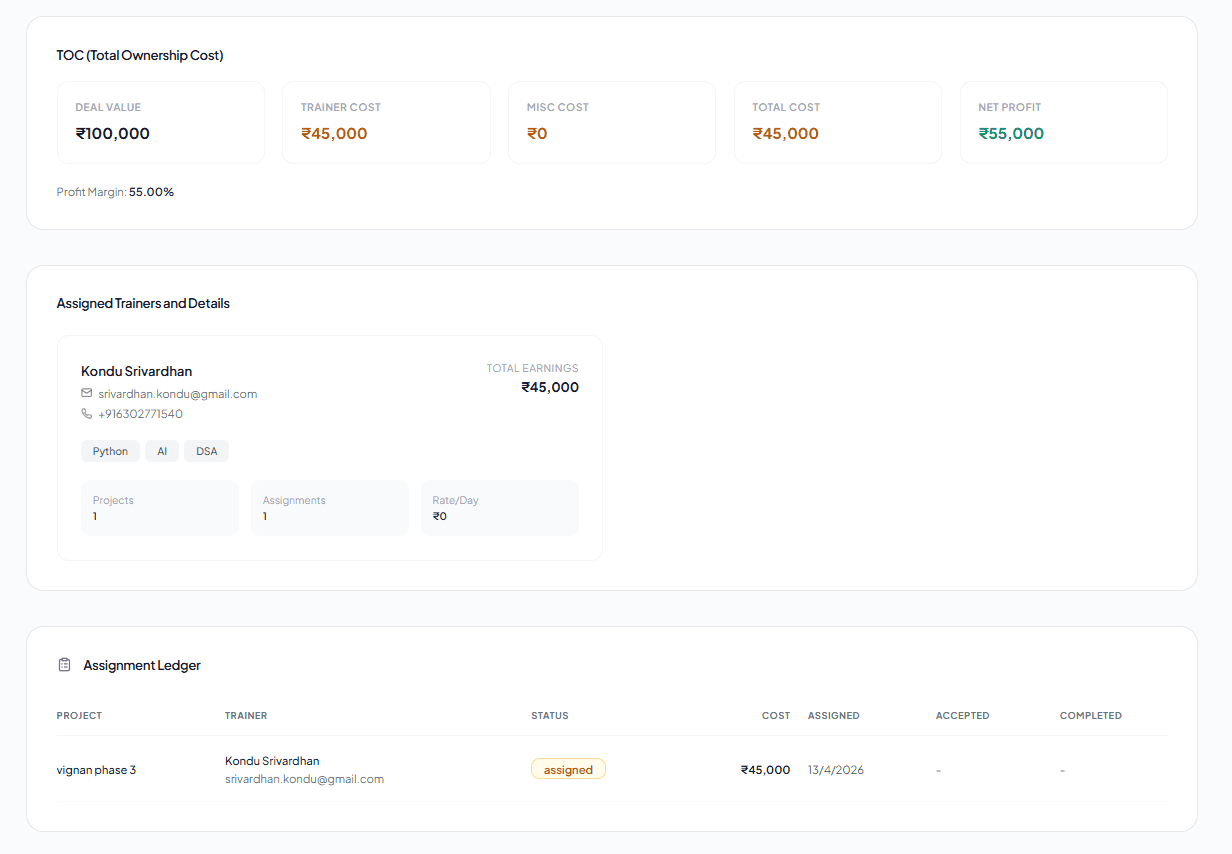Screen dimensions: 1232x854
Task: Click the assigned status badge
Action: coord(568,769)
